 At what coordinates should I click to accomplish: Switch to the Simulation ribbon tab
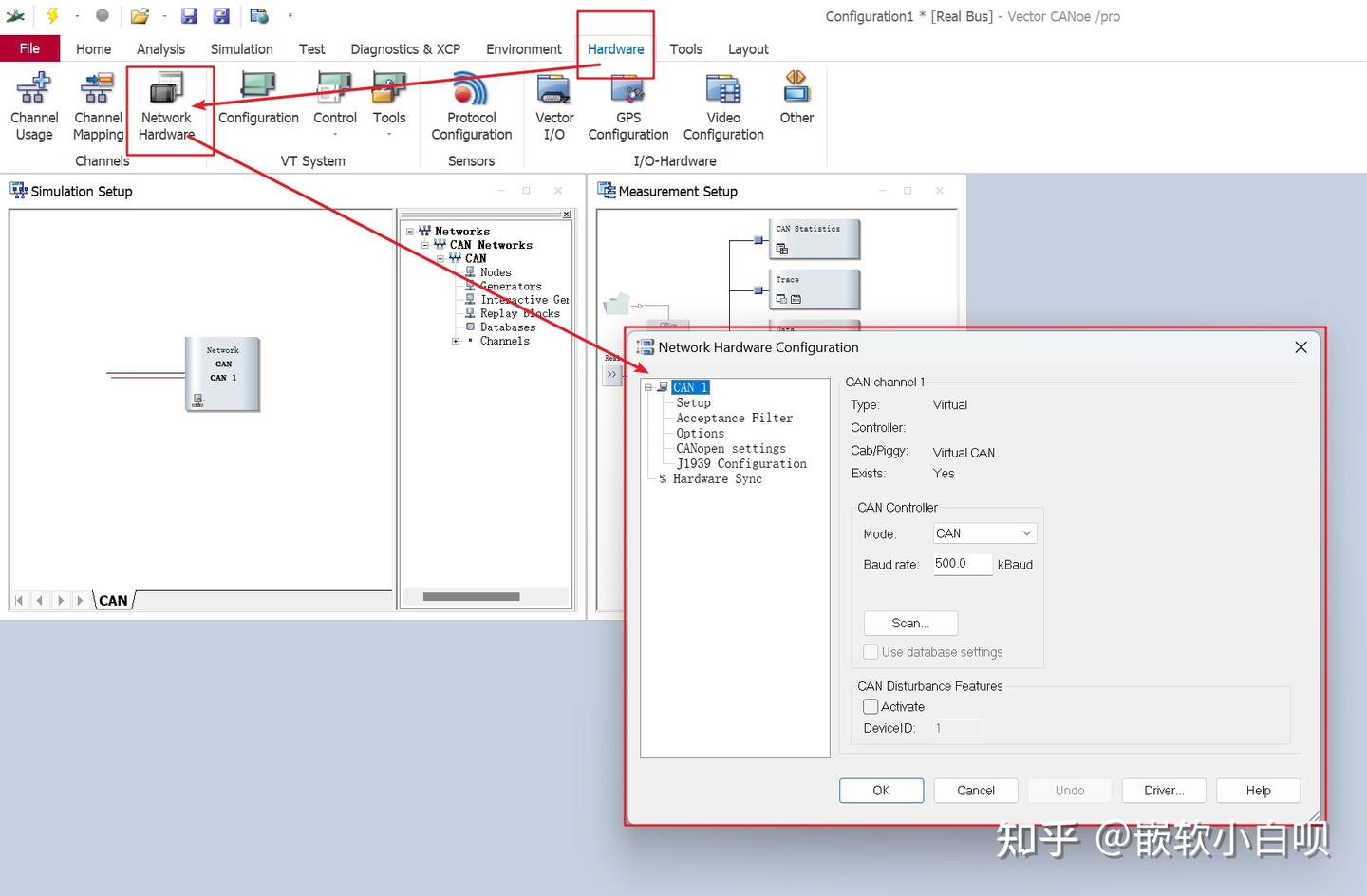click(241, 49)
